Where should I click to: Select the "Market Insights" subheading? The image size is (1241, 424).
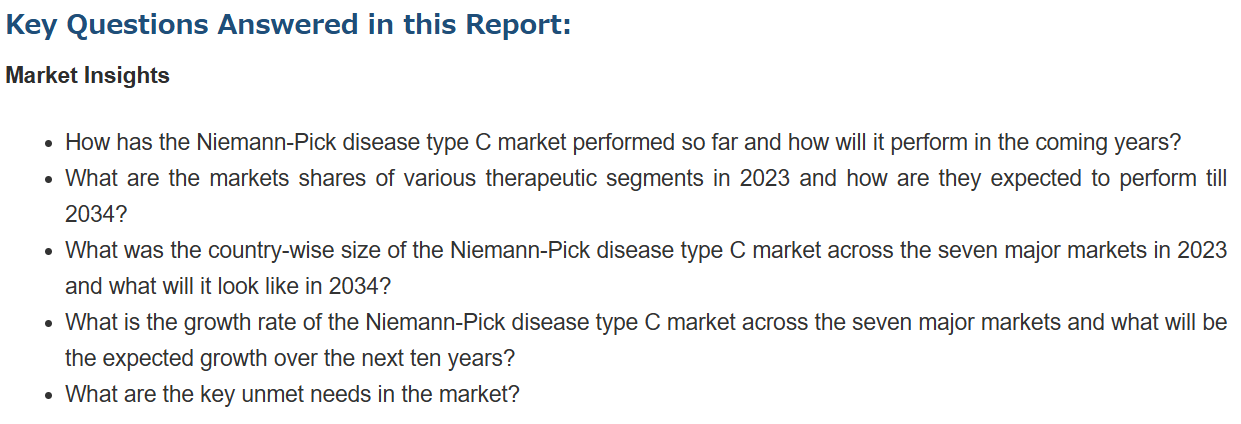[87, 76]
